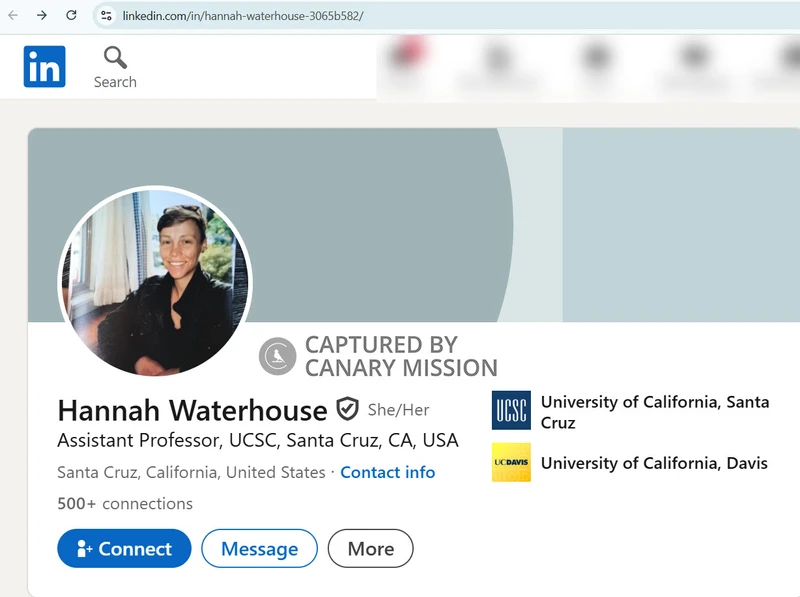Click the She/Her pronoun text
This screenshot has width=800, height=597.
pos(398,410)
